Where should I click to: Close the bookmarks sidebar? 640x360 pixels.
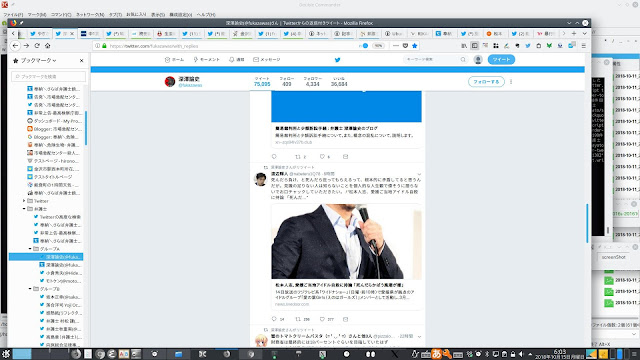[x=82, y=60]
